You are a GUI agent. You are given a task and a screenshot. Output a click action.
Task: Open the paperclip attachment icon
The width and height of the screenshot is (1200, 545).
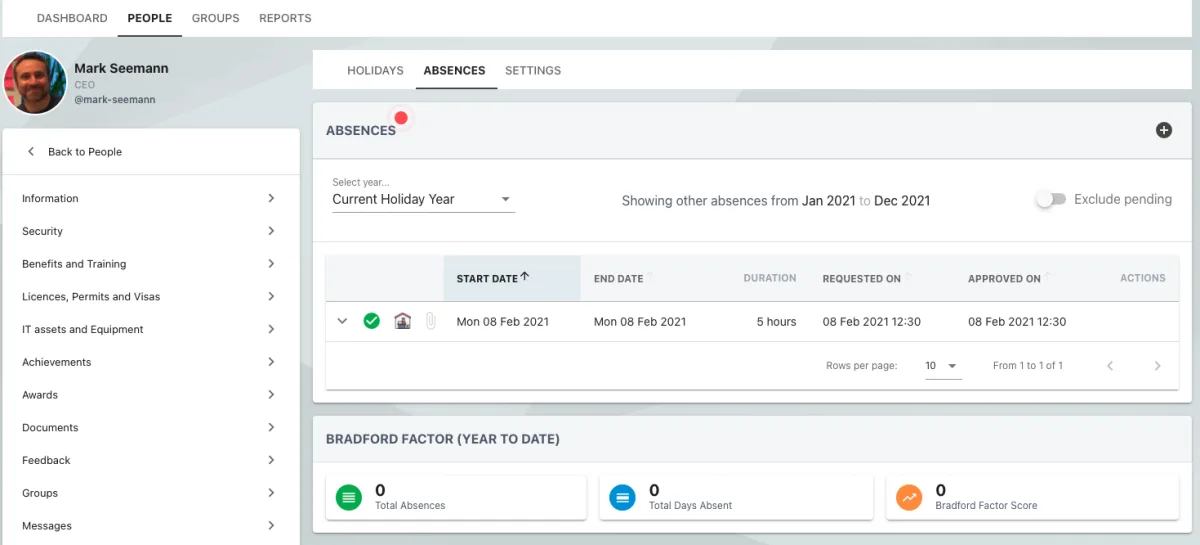[431, 322]
